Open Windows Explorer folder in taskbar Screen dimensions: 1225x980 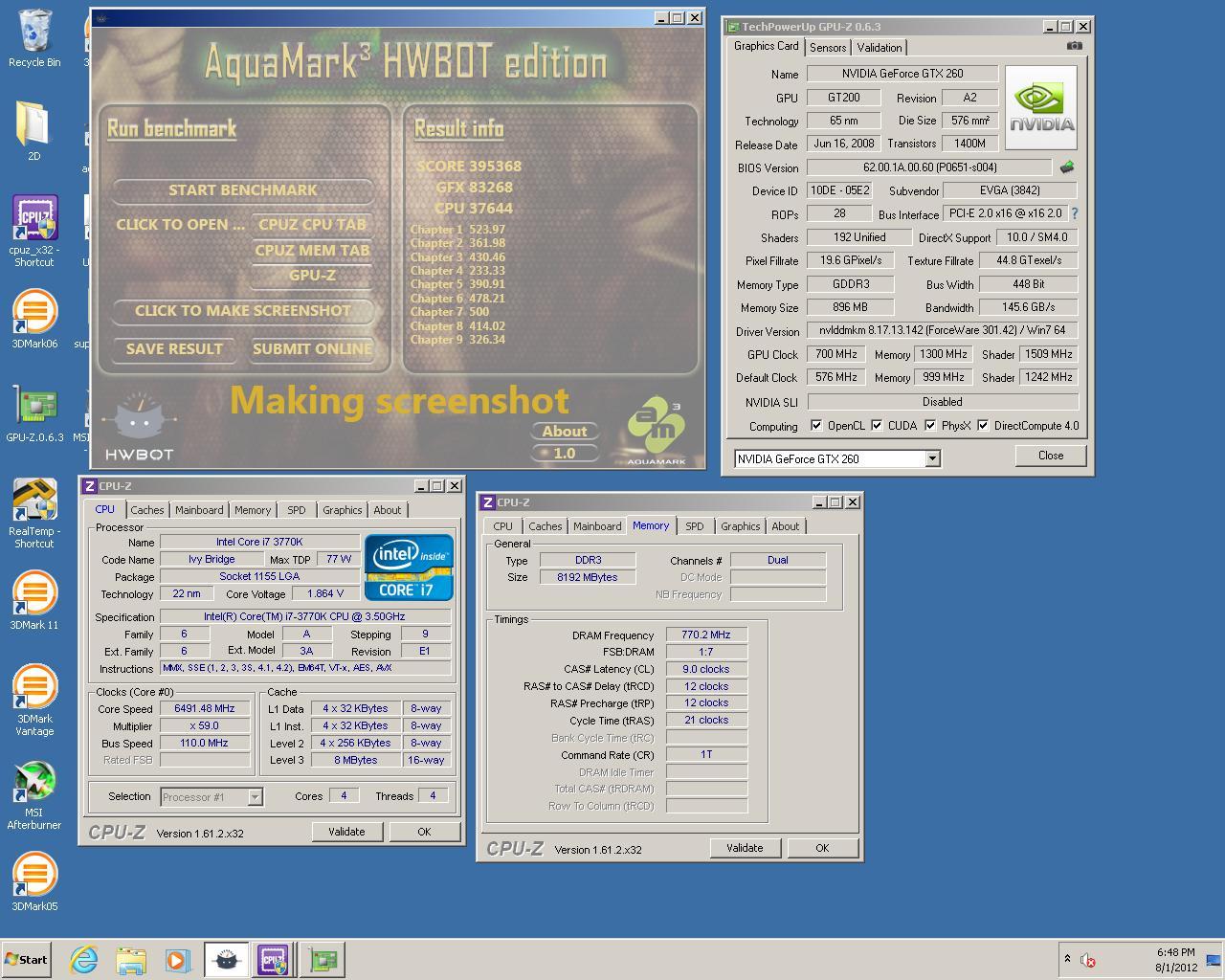click(131, 959)
